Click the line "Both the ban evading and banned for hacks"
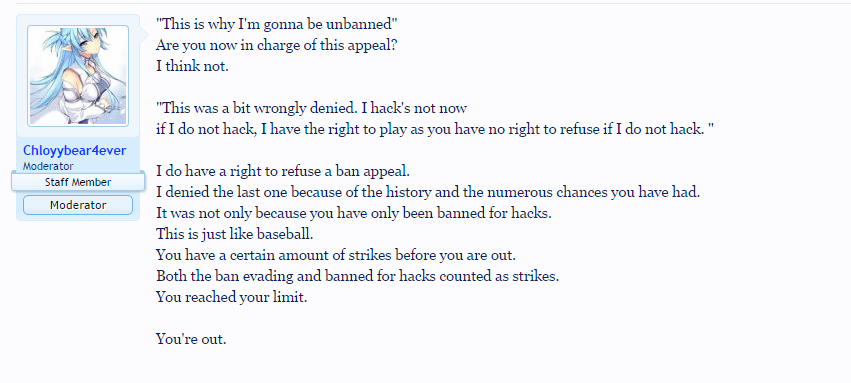 coord(358,276)
